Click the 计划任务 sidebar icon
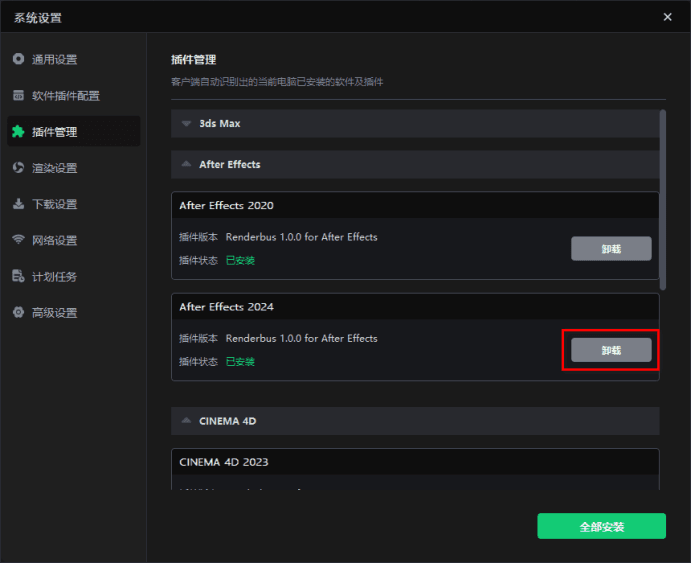 pos(18,276)
